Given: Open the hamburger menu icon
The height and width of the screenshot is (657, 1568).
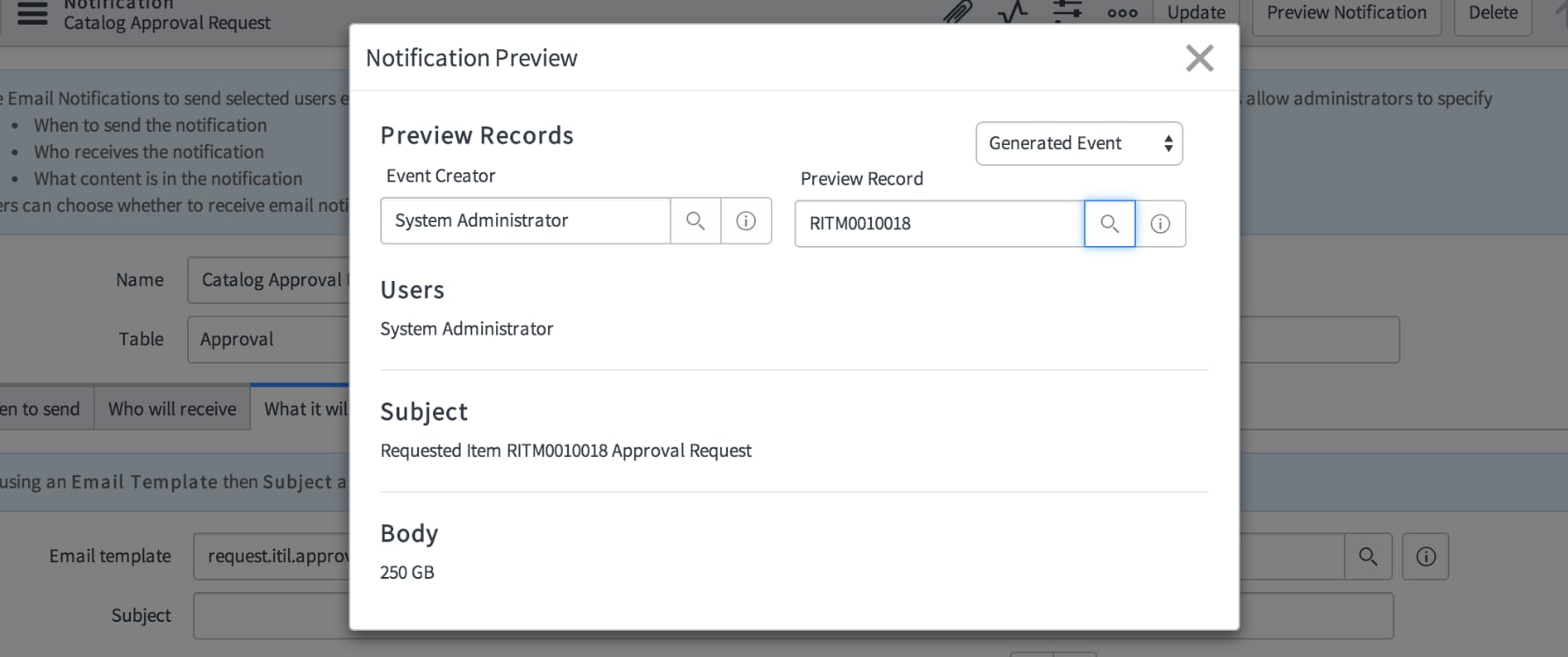Looking at the screenshot, I should (32, 12).
